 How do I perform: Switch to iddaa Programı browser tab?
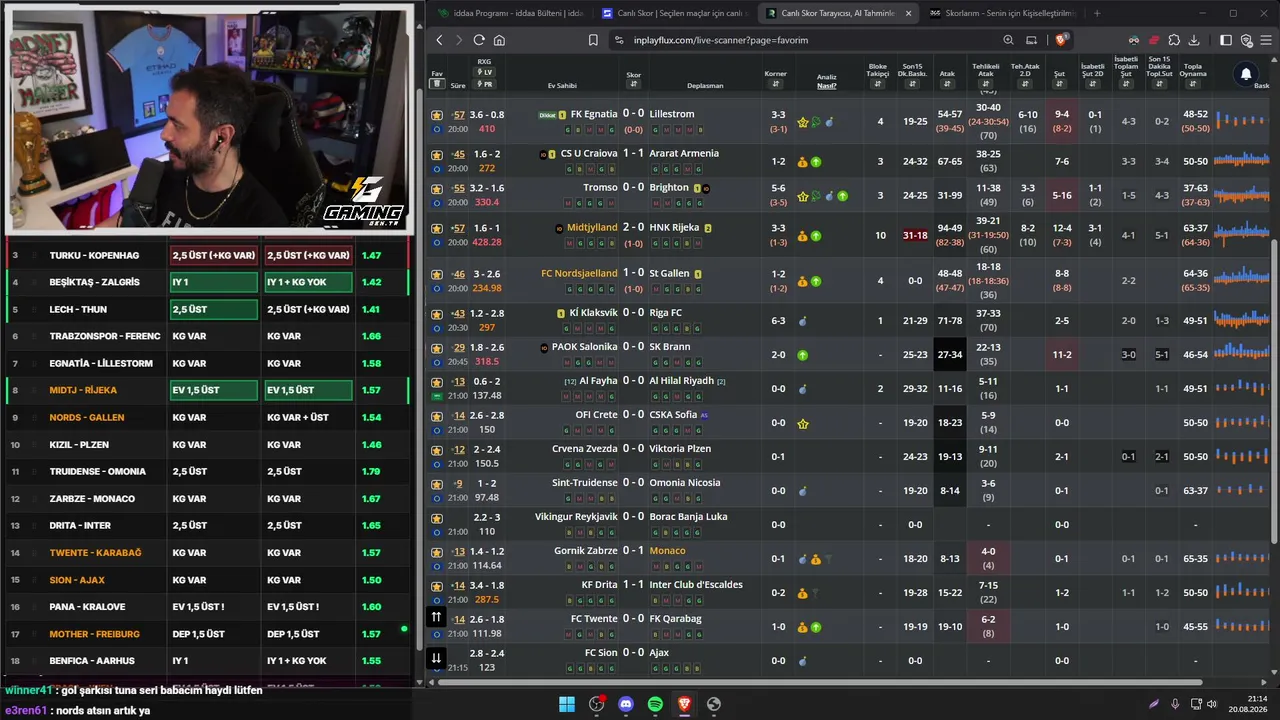(x=511, y=13)
